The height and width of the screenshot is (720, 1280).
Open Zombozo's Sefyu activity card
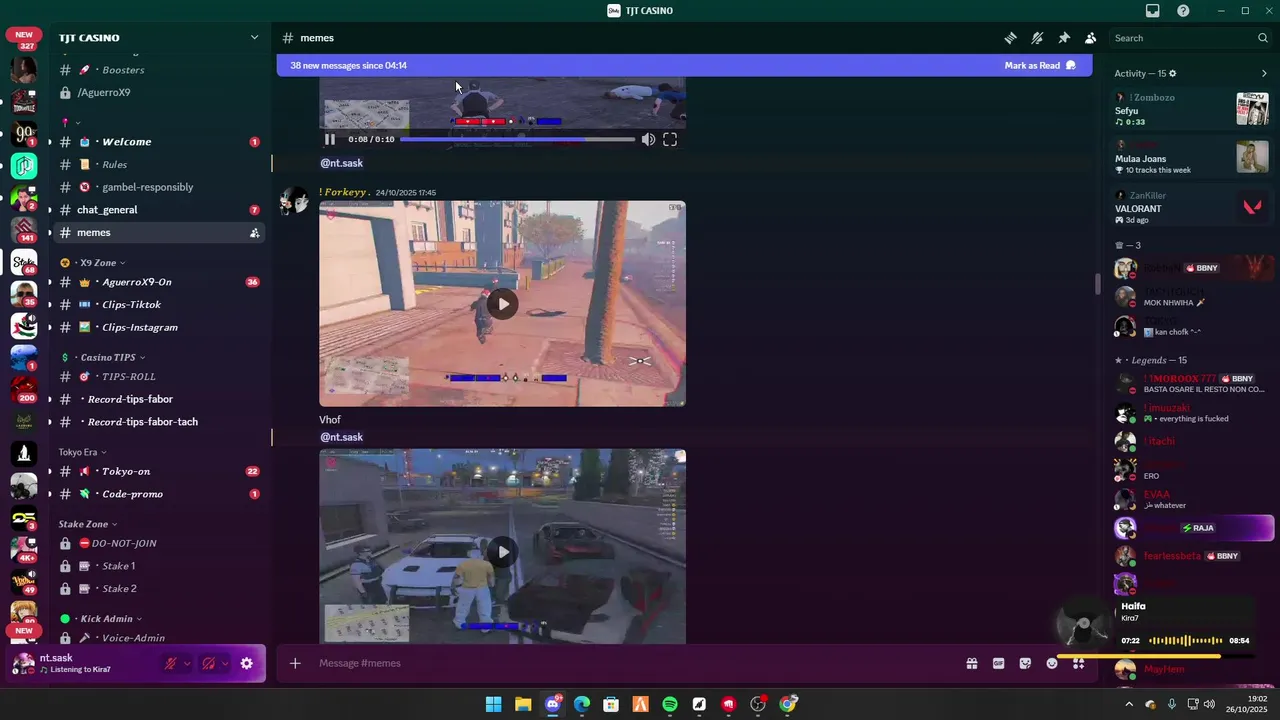click(1192, 109)
